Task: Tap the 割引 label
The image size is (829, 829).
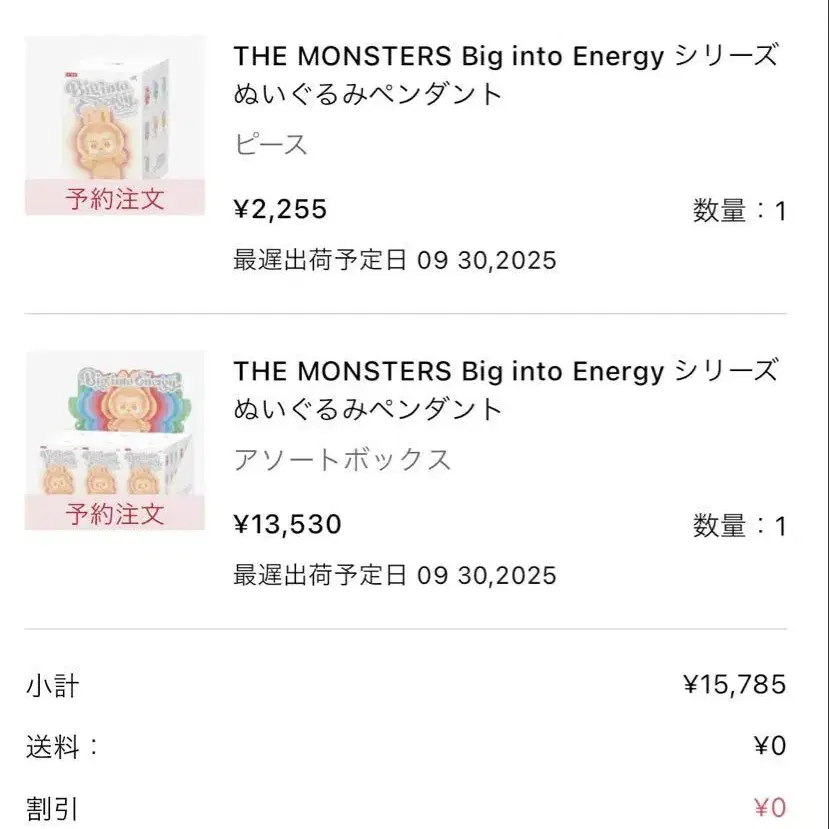Action: [x=52, y=809]
